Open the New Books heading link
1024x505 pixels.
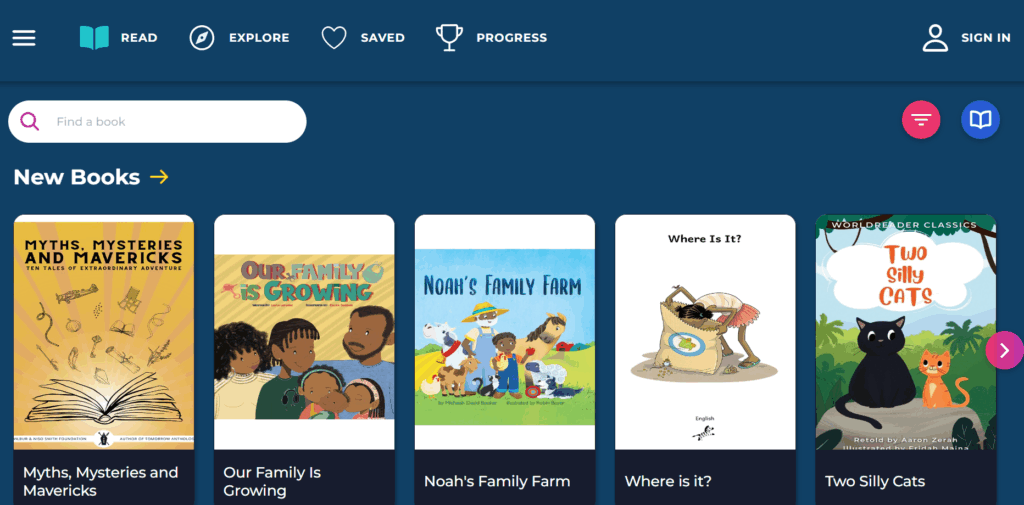click(76, 177)
